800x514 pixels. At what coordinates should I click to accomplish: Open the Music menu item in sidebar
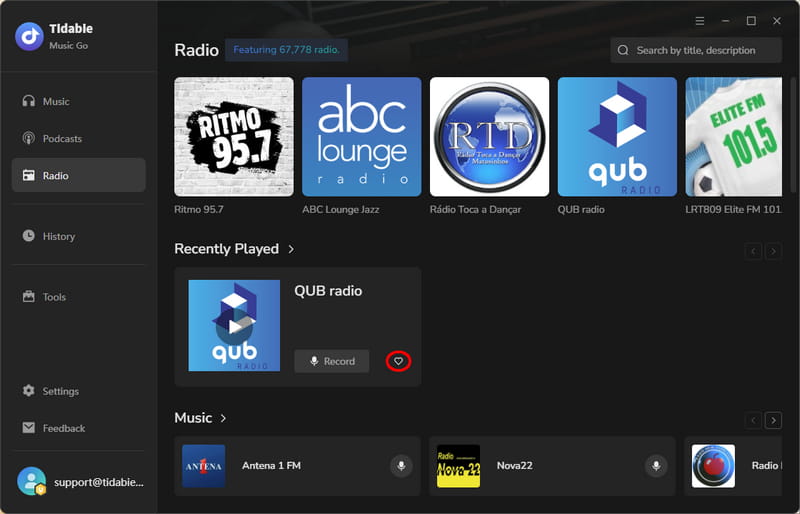click(x=79, y=101)
